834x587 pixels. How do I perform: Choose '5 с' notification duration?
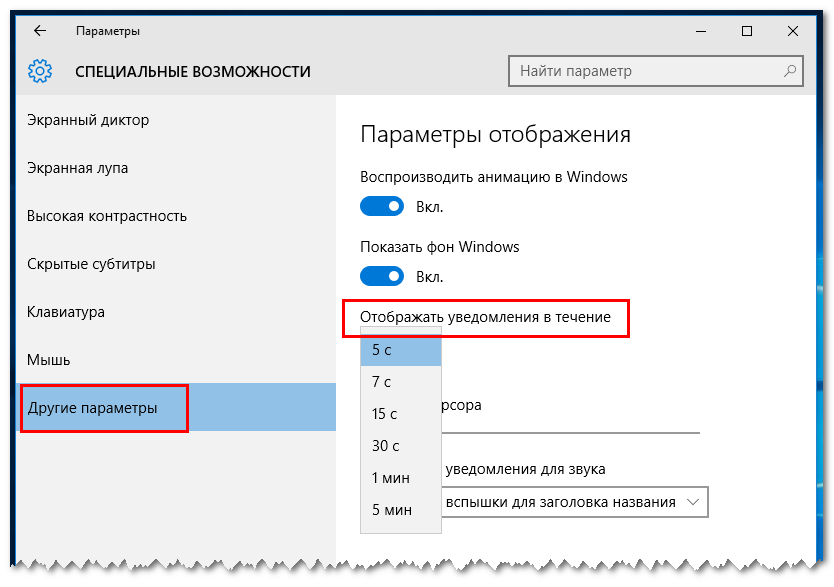(401, 350)
